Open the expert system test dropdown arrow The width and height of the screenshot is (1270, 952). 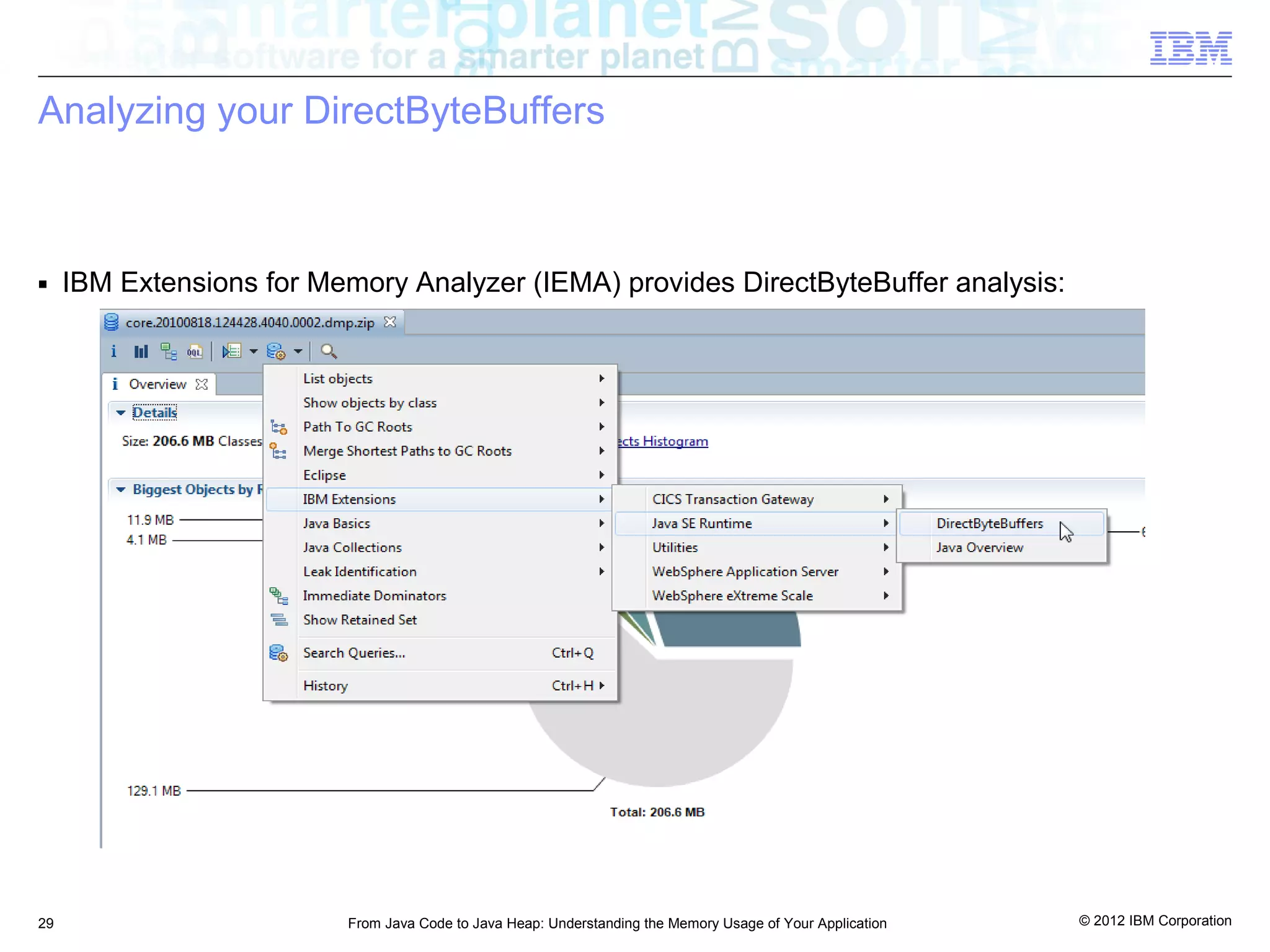tap(254, 351)
